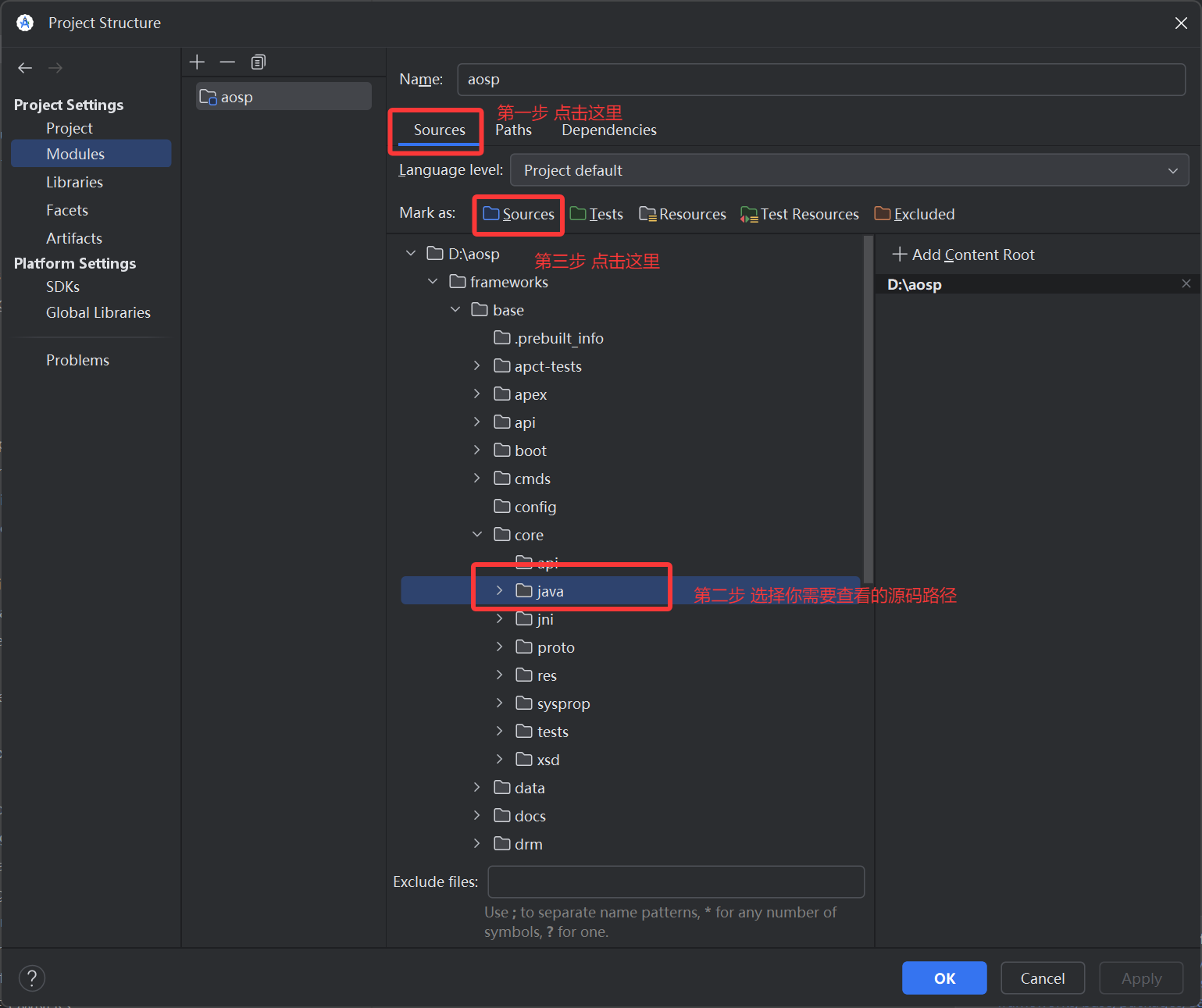Go back with the left arrow
Viewport: 1202px width, 1008px height.
(x=25, y=68)
